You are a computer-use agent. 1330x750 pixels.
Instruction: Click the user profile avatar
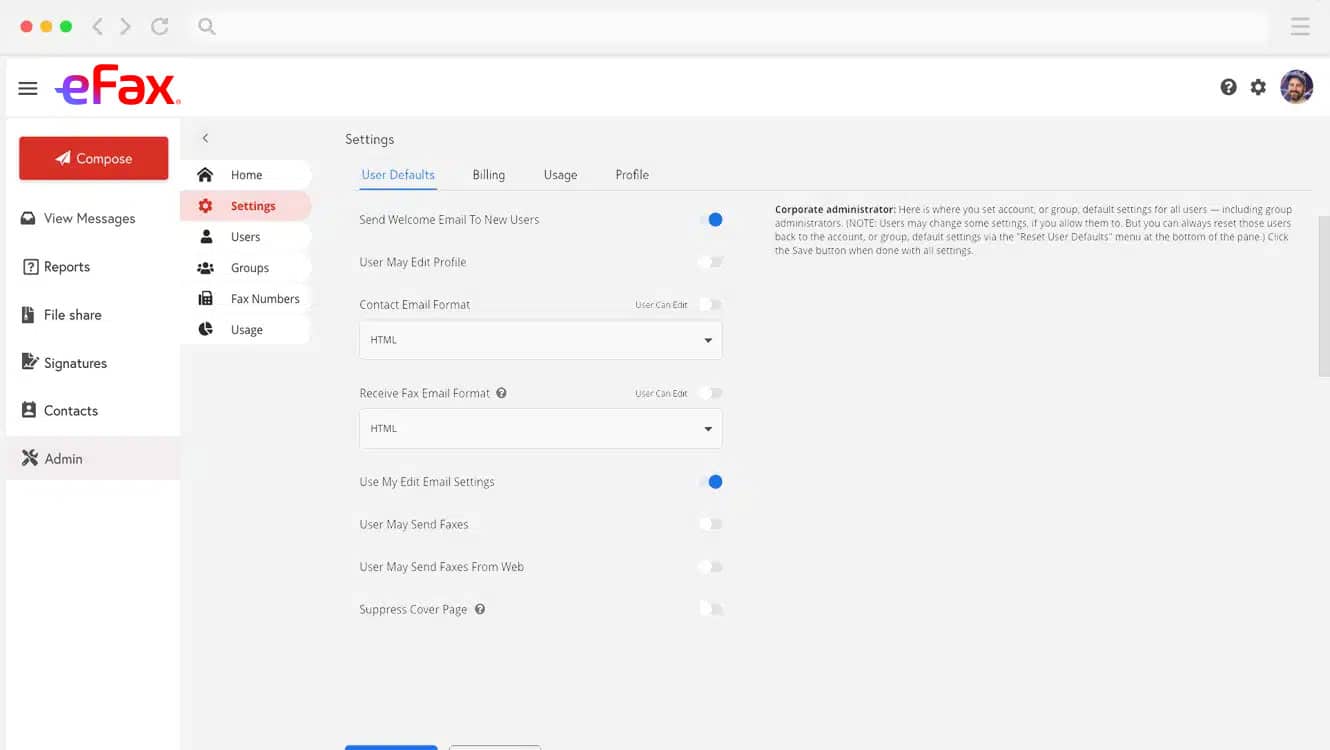[x=1296, y=87]
